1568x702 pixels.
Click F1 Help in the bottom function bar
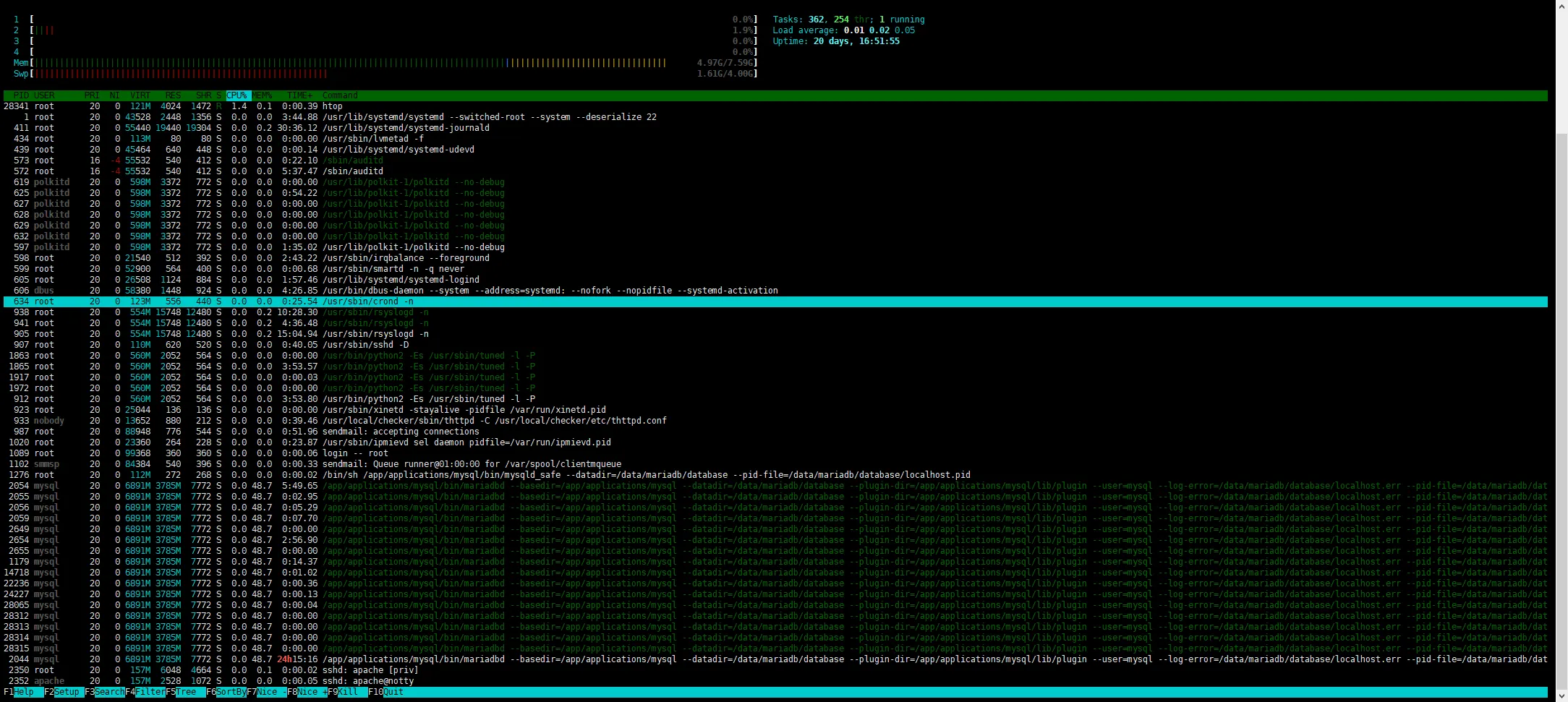[23, 692]
